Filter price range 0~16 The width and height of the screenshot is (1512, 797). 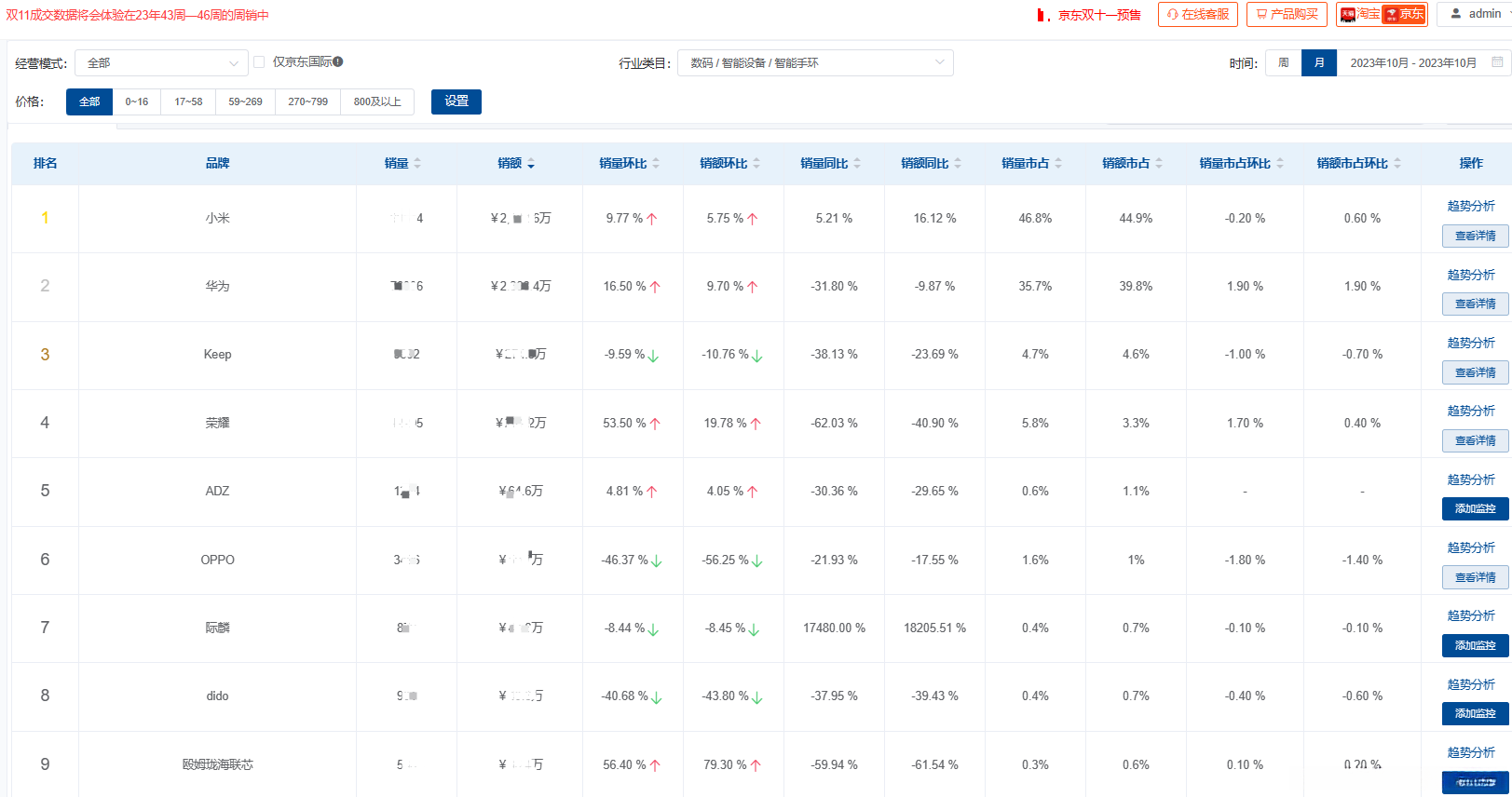[x=137, y=101]
